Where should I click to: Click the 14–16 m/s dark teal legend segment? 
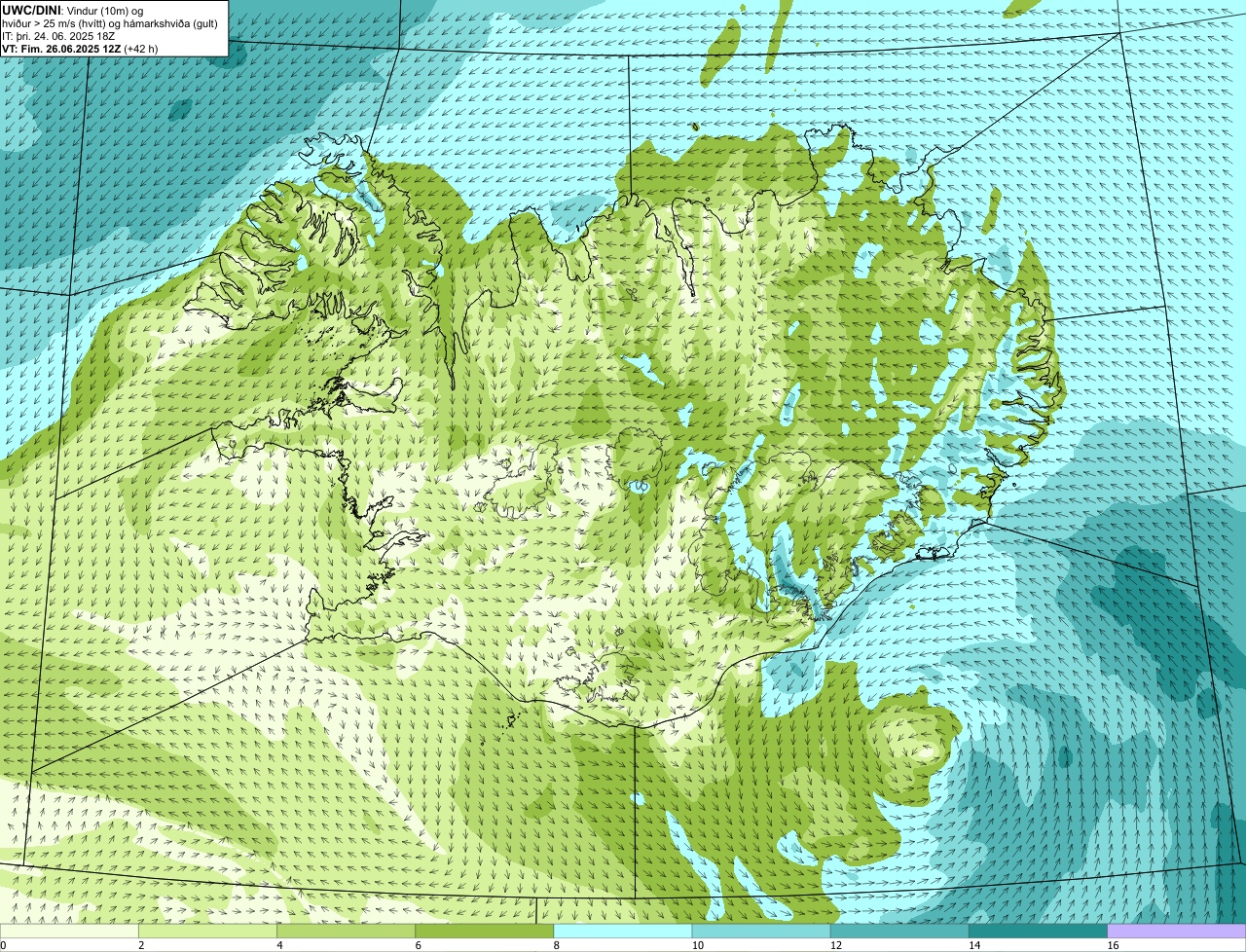1038,931
